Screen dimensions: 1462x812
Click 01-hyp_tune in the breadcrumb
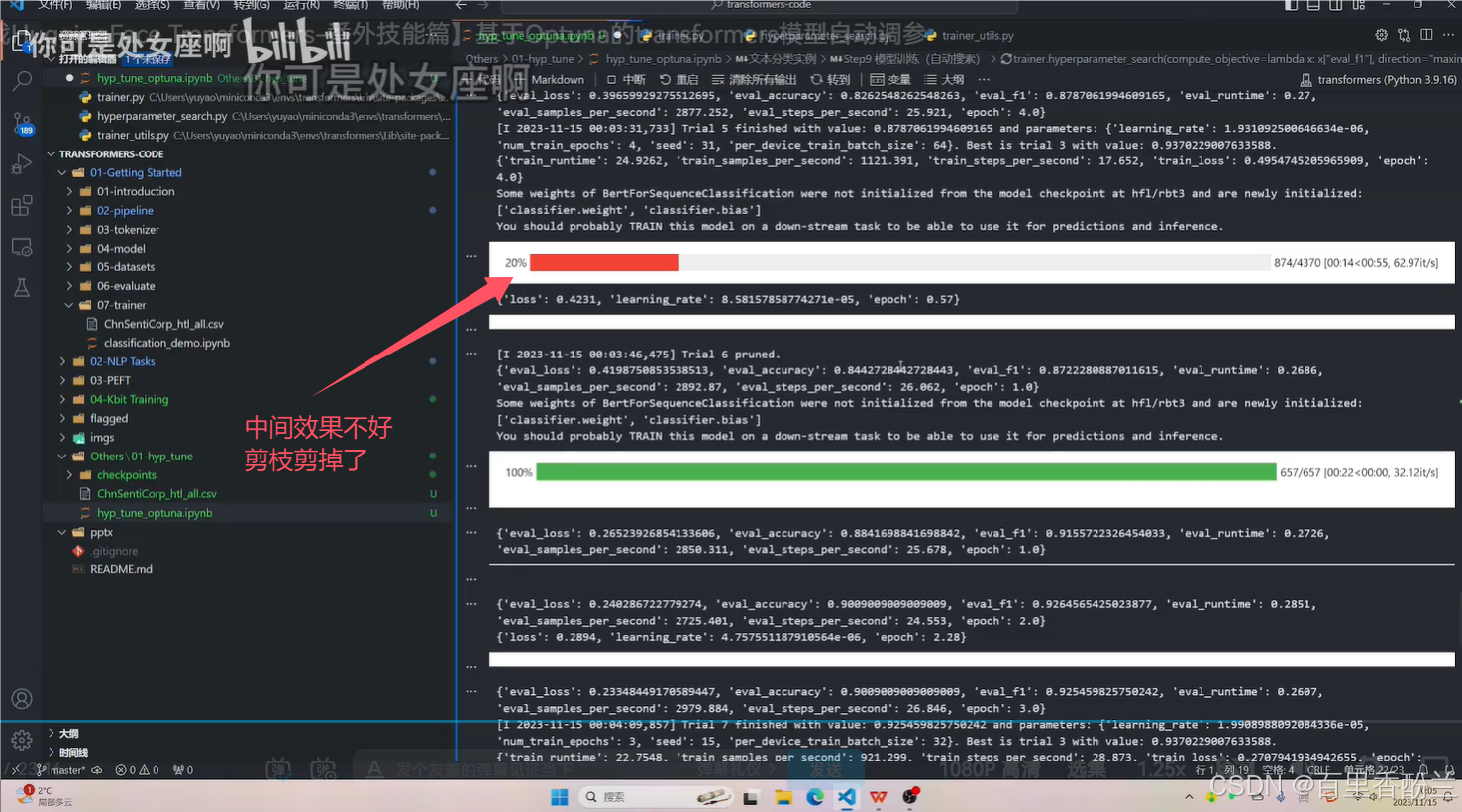point(543,59)
